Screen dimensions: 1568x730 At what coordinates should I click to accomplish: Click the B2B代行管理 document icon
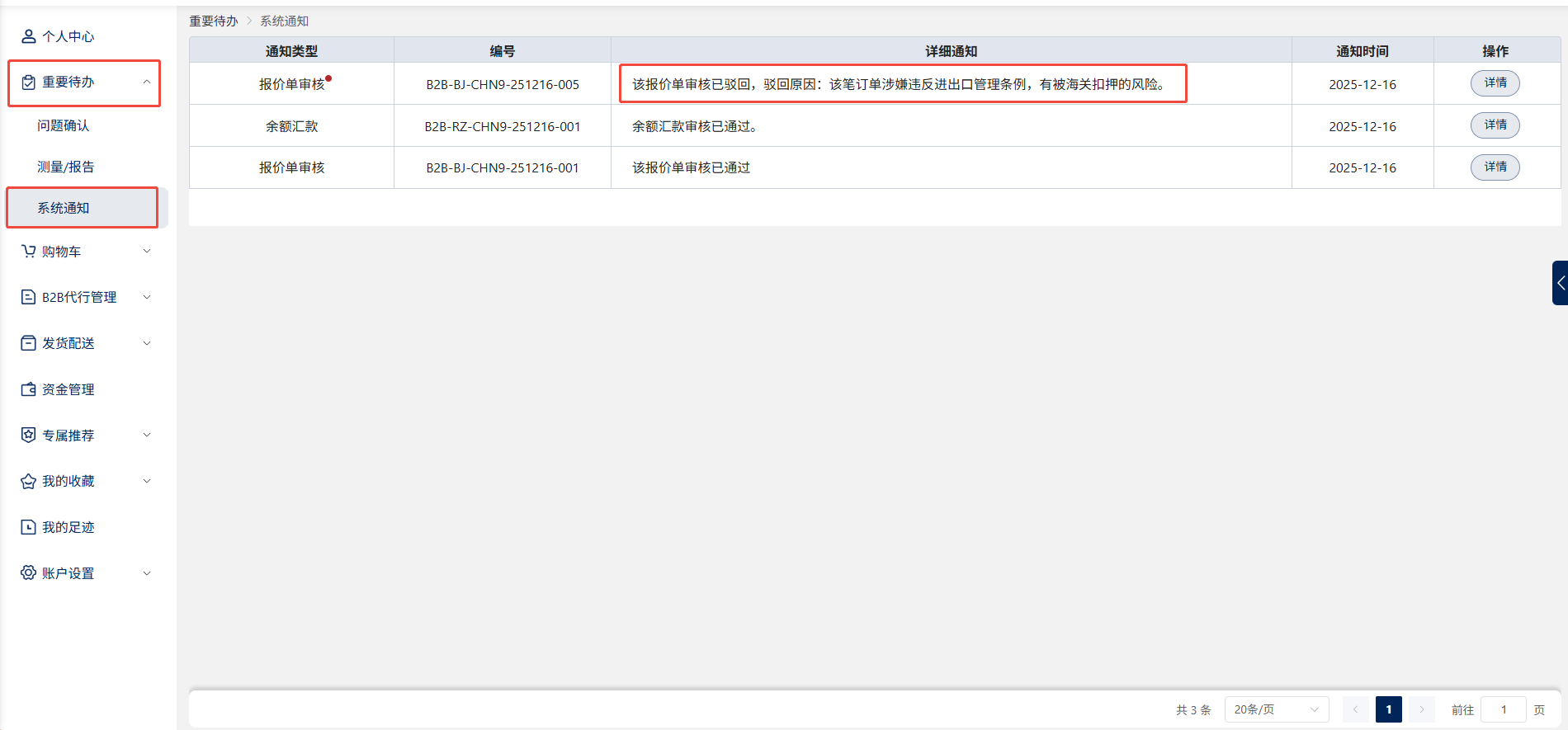(29, 297)
